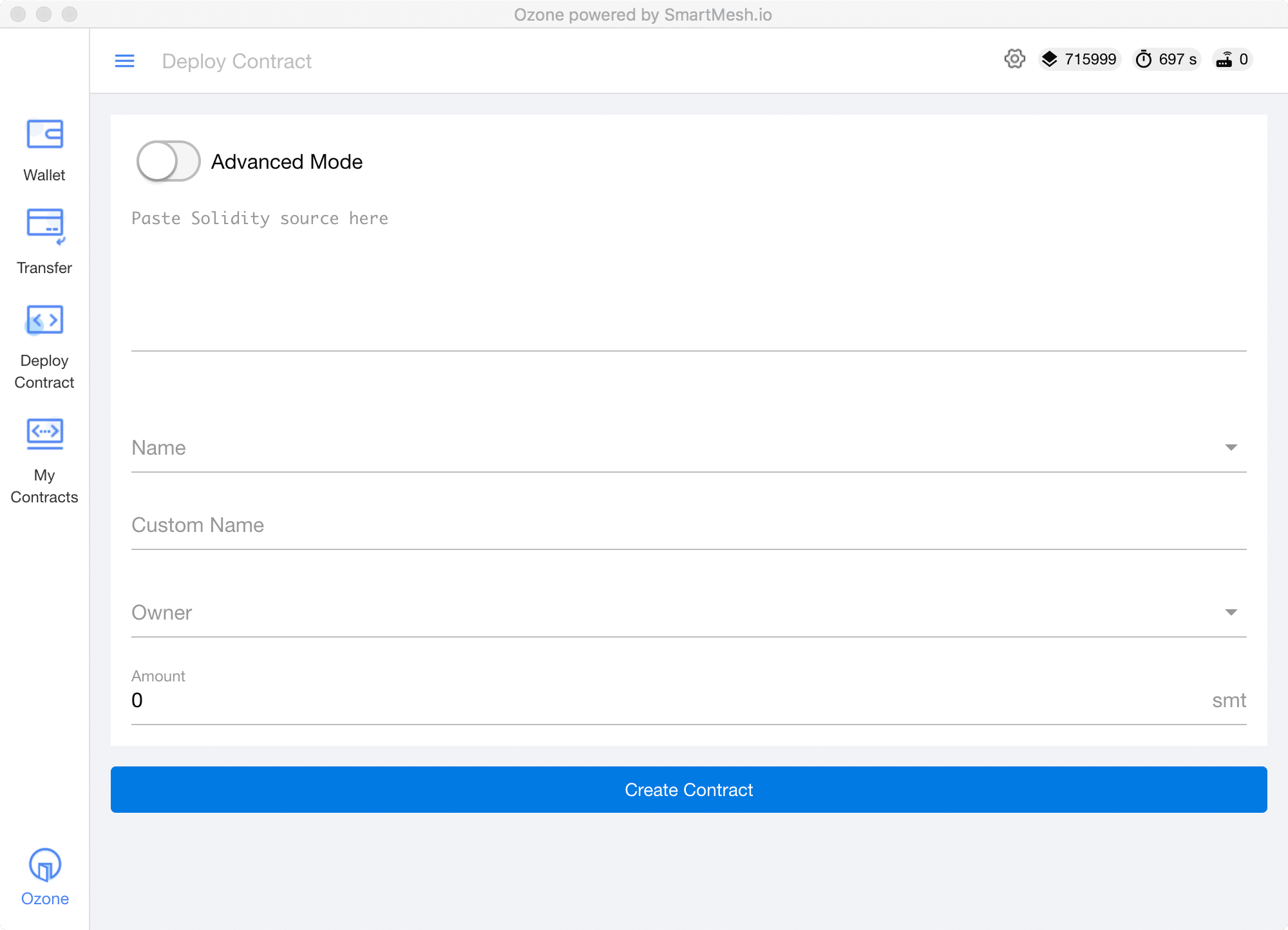Click block number 715999
The width and height of the screenshot is (1288, 930).
(1090, 59)
